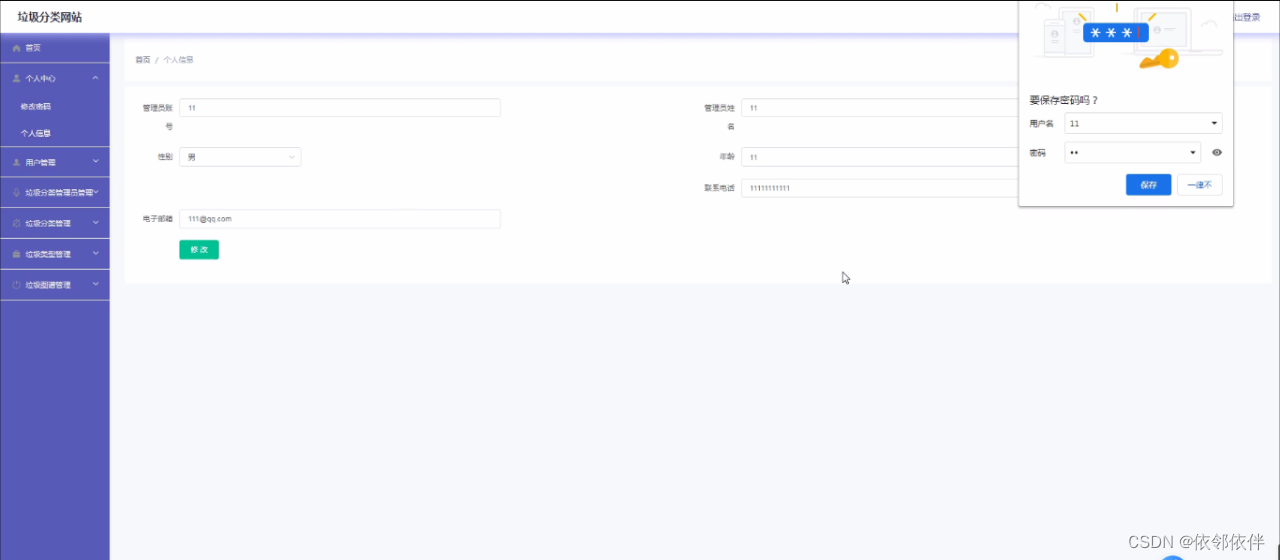
Task: Click the icon beside 垃圾类型管理
Action: [x=16, y=254]
